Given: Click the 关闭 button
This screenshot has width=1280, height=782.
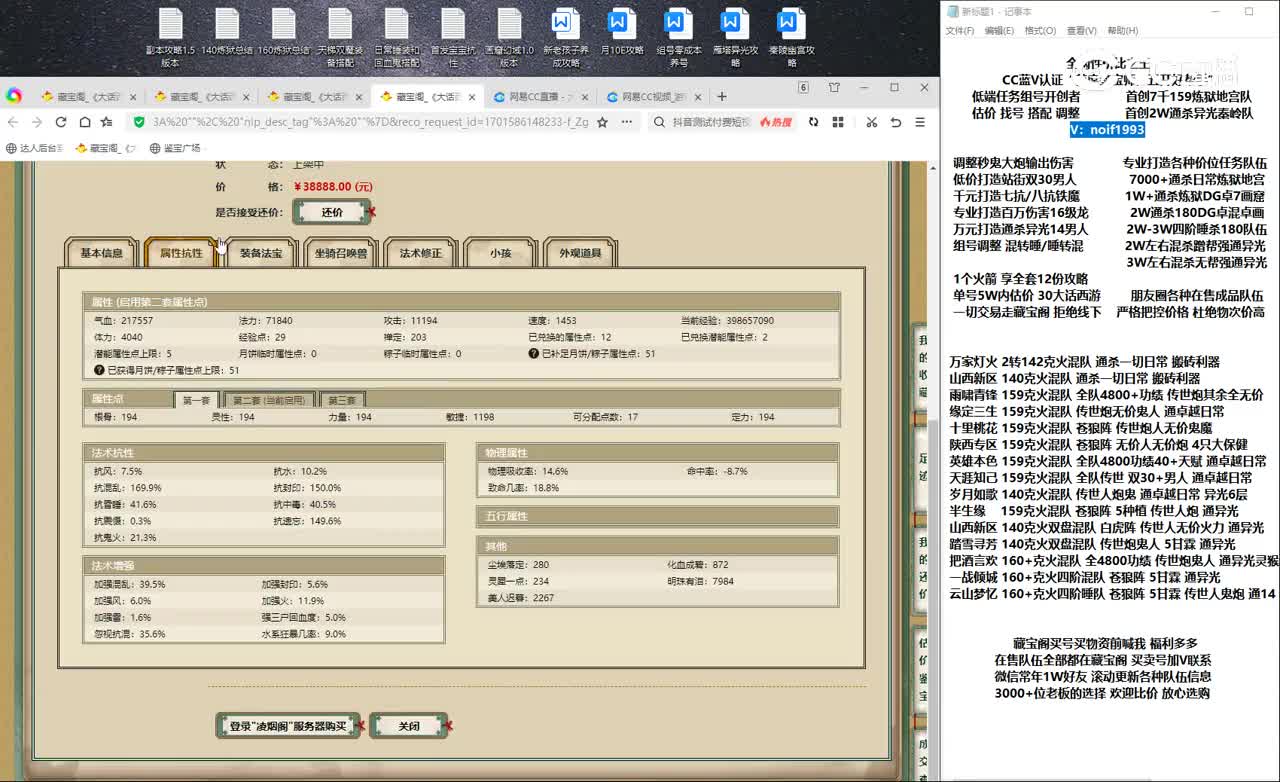Looking at the screenshot, I should coord(409,726).
